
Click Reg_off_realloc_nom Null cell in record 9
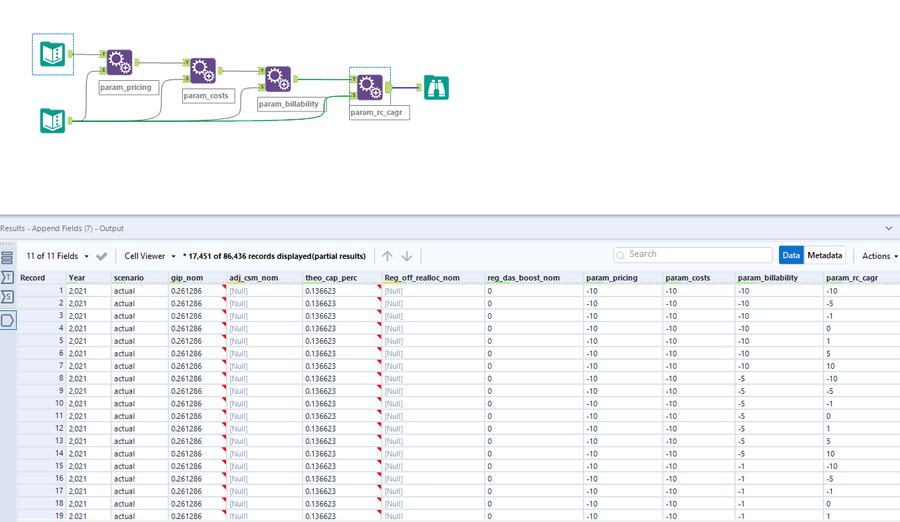point(433,391)
